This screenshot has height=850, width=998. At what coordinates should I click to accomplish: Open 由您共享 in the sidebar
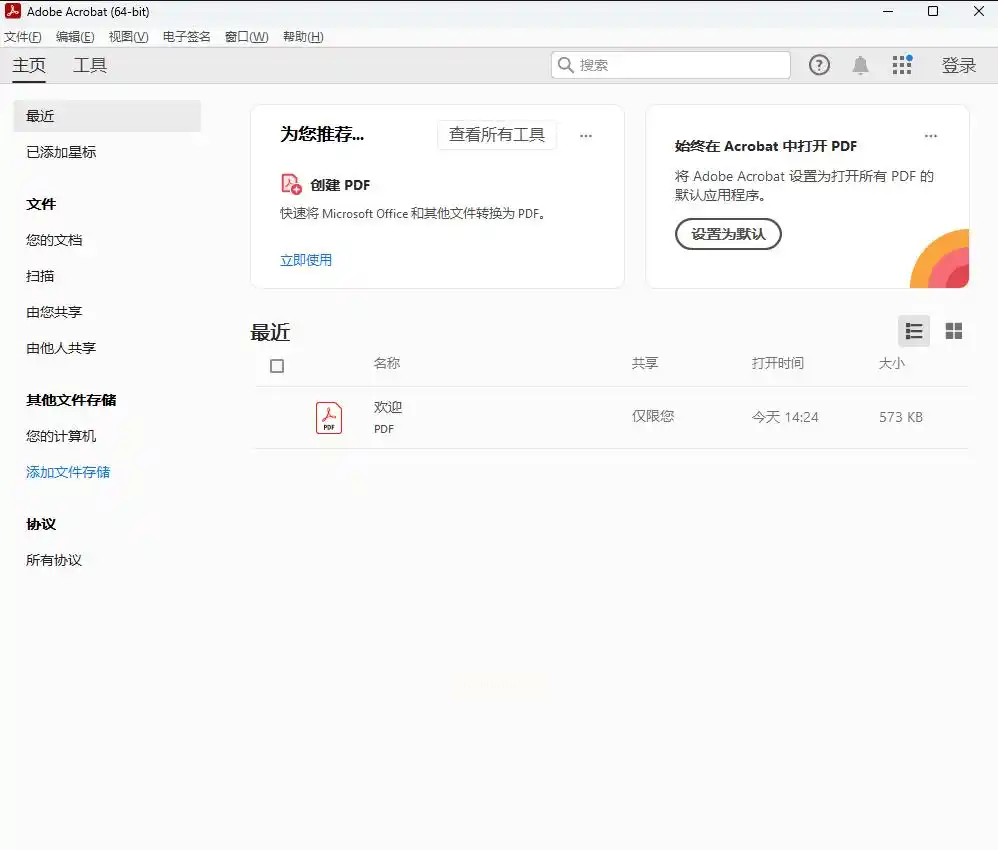point(54,312)
